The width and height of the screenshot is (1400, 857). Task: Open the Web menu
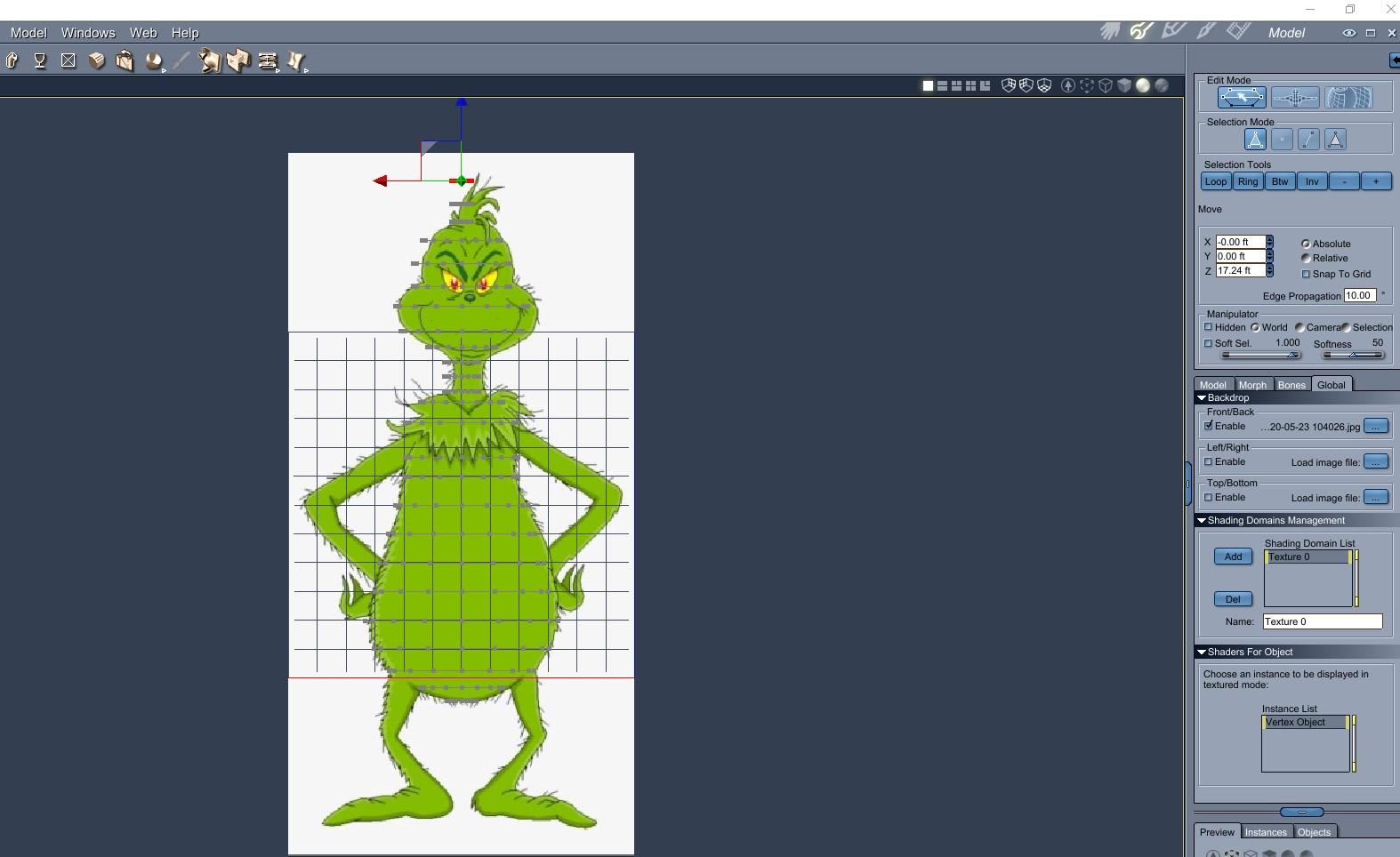click(x=143, y=33)
